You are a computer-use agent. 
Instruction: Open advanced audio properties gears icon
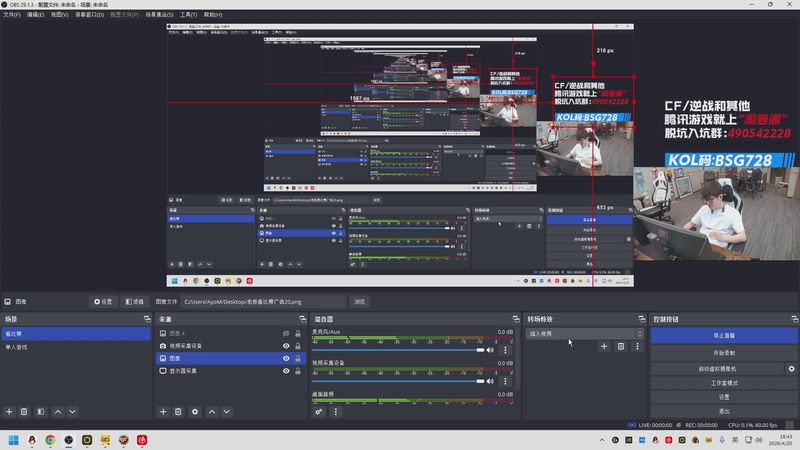point(318,411)
